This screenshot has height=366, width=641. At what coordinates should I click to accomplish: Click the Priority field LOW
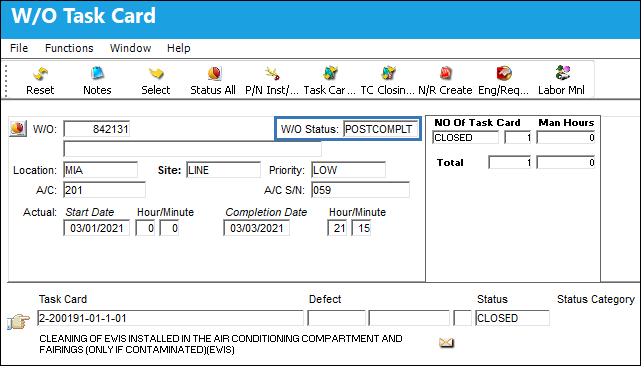348,170
